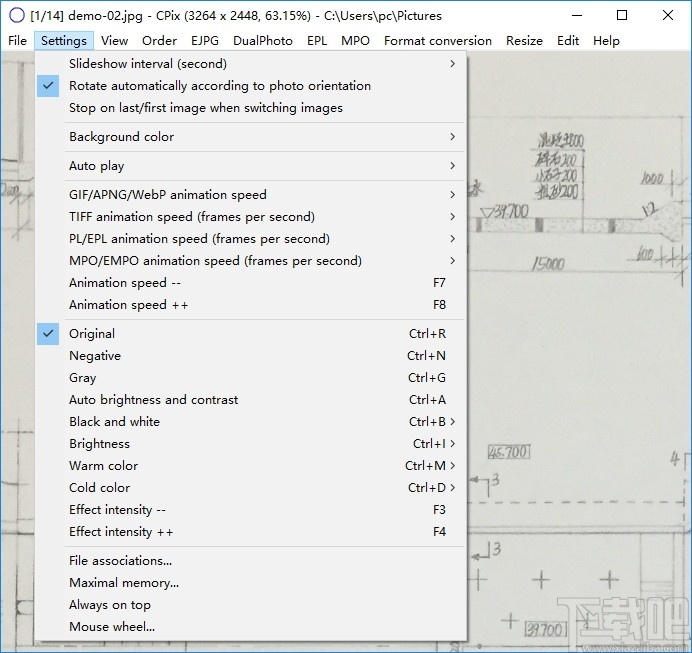Click File associations... entry
Screen dimensions: 692x653
120,561
